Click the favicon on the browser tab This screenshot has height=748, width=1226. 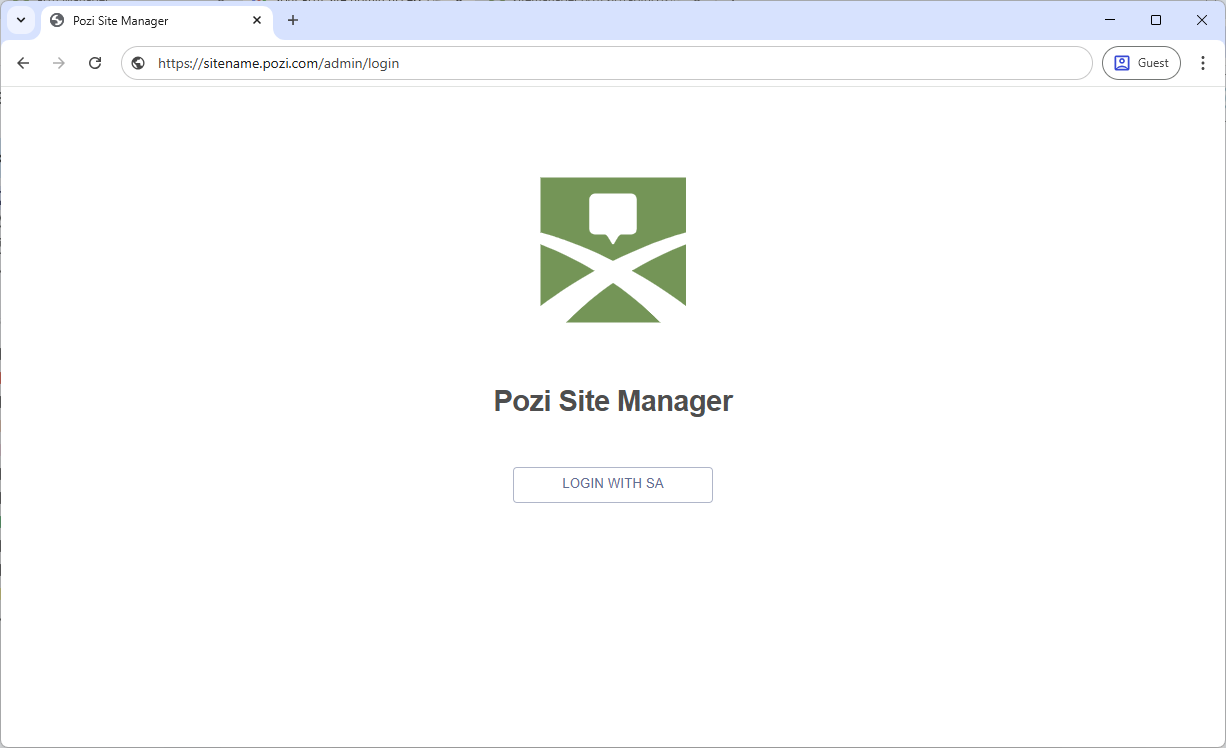57,20
